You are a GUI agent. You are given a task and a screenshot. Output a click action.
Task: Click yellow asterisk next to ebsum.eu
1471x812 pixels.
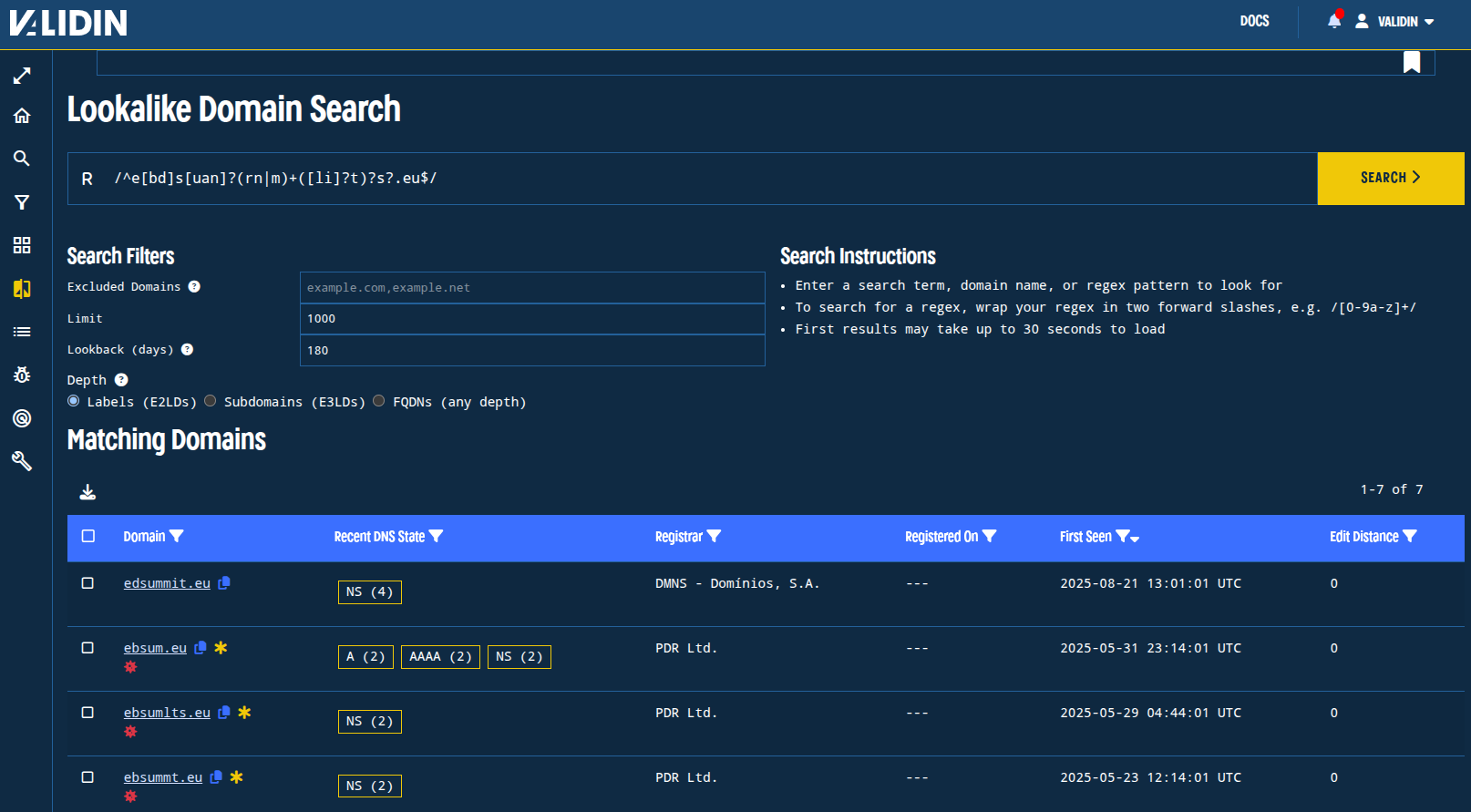pyautogui.click(x=221, y=648)
